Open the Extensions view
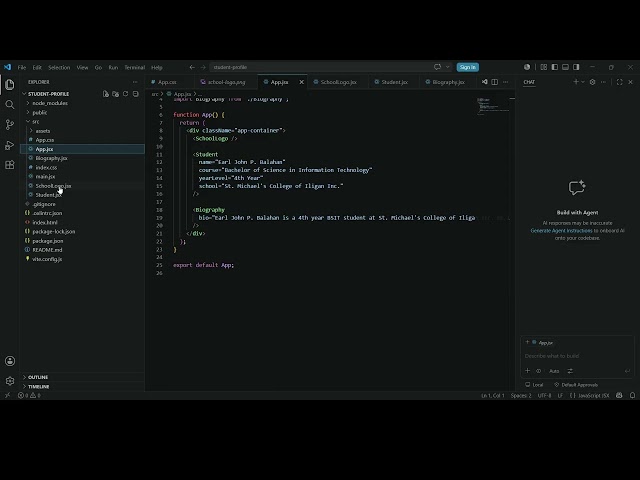Image resolution: width=640 pixels, height=480 pixels. (10, 165)
